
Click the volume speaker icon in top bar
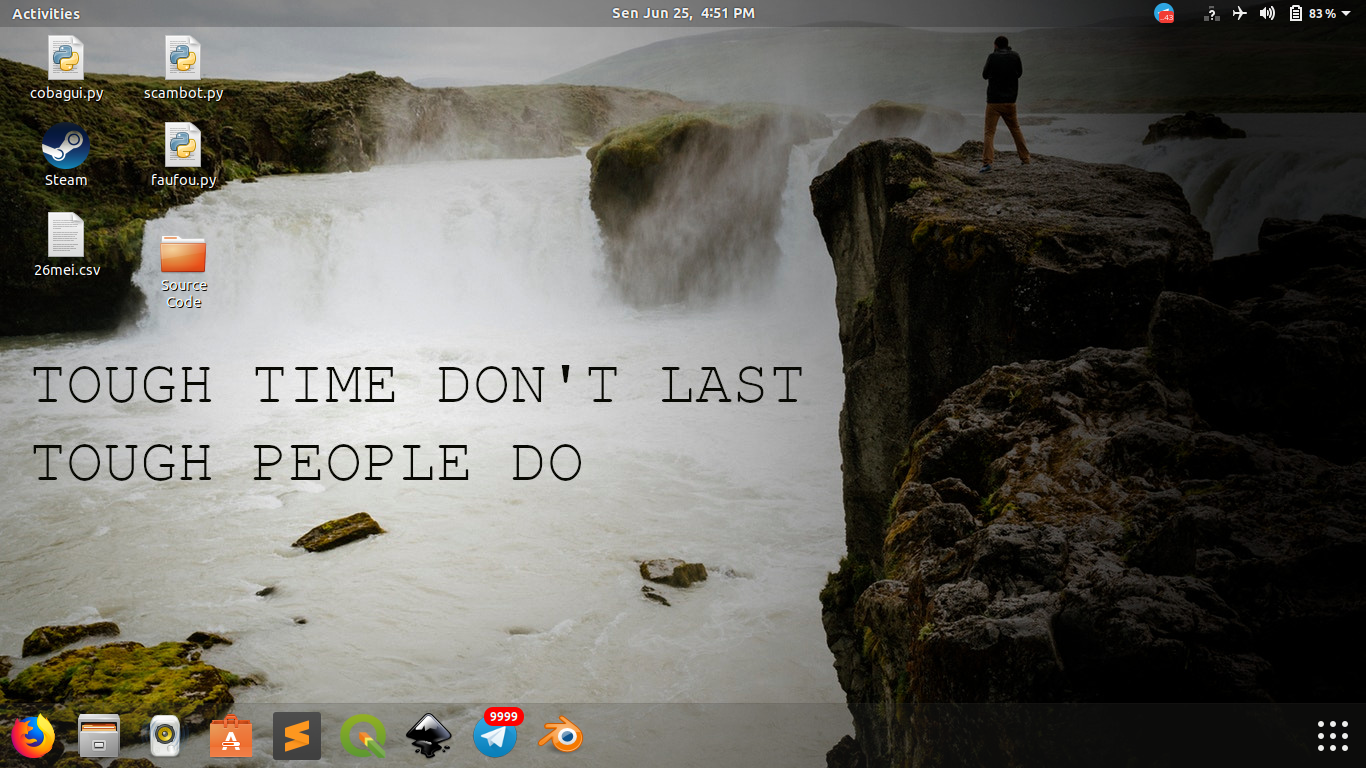coord(1267,13)
